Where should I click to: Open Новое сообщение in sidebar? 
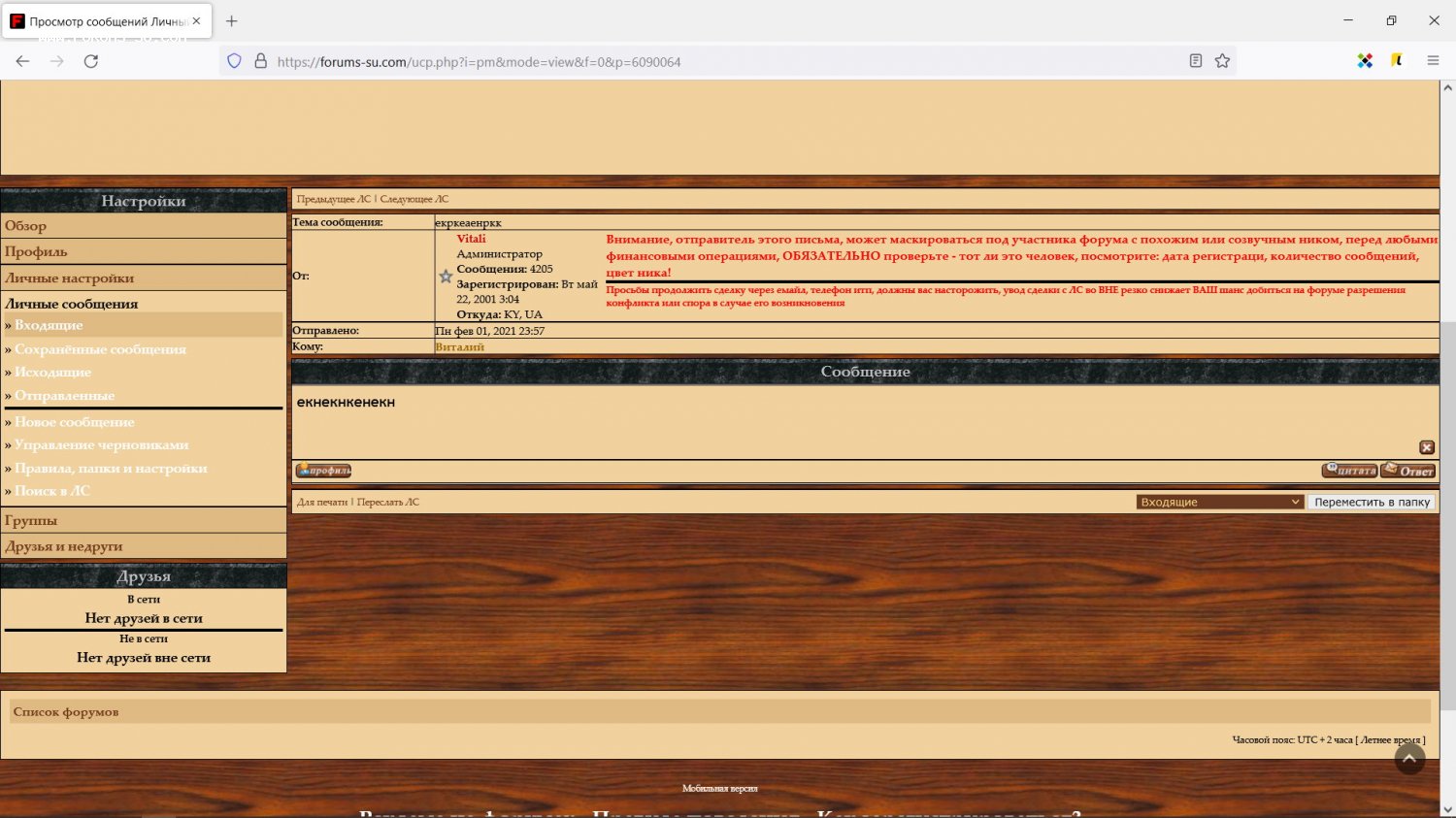coord(75,422)
